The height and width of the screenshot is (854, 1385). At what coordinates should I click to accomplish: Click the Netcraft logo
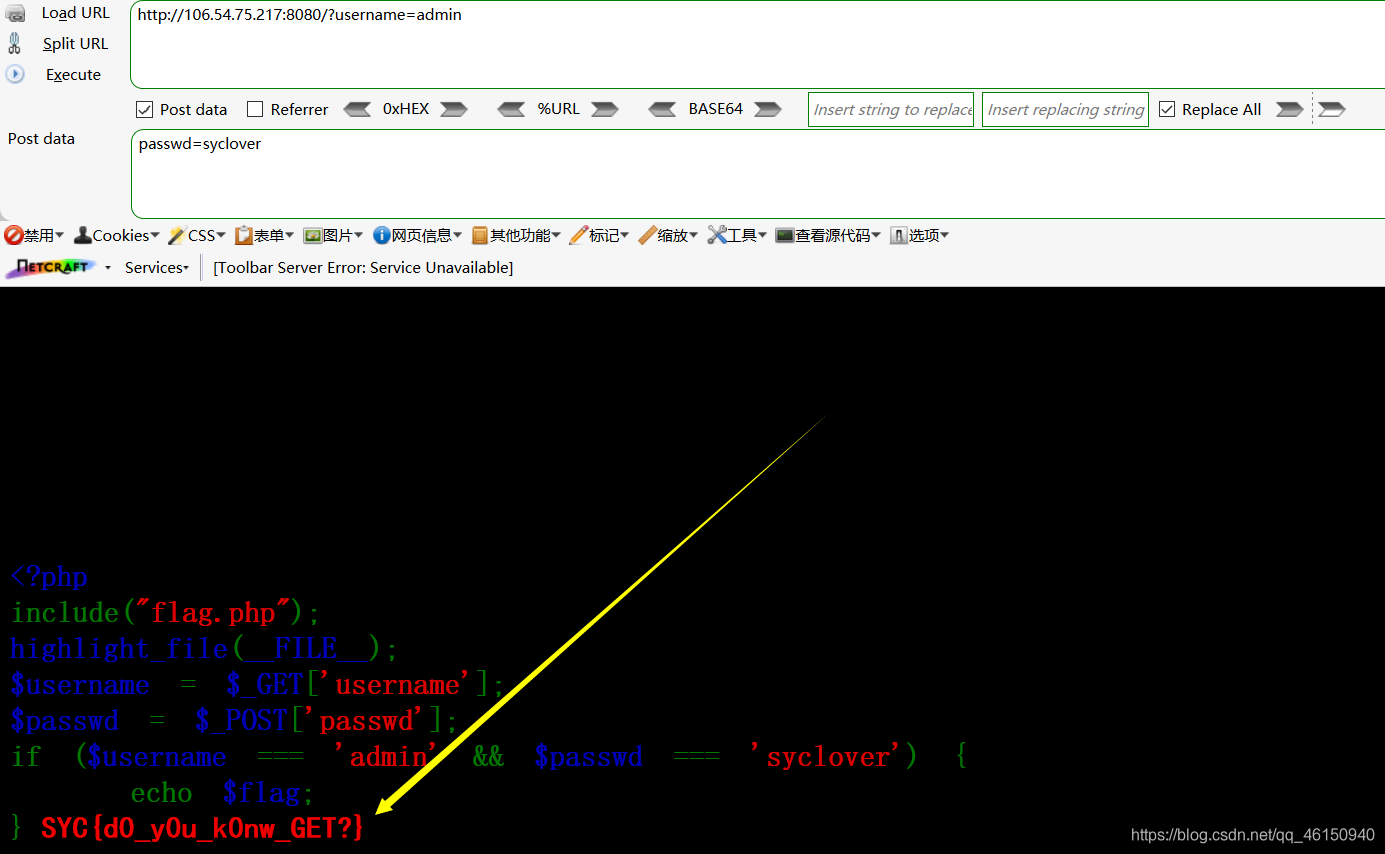[51, 267]
